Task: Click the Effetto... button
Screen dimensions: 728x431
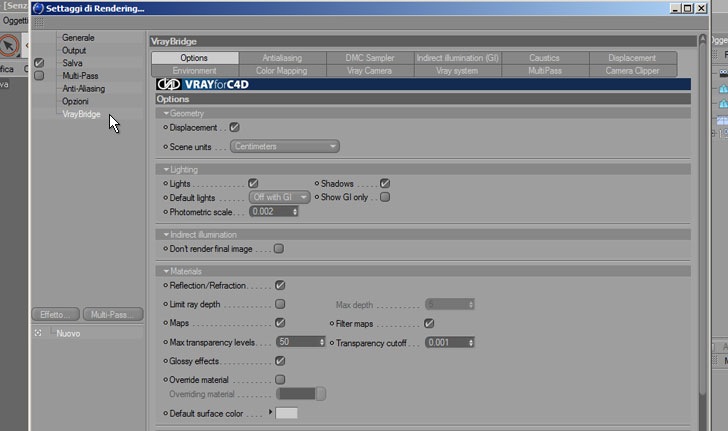Action: click(x=55, y=314)
